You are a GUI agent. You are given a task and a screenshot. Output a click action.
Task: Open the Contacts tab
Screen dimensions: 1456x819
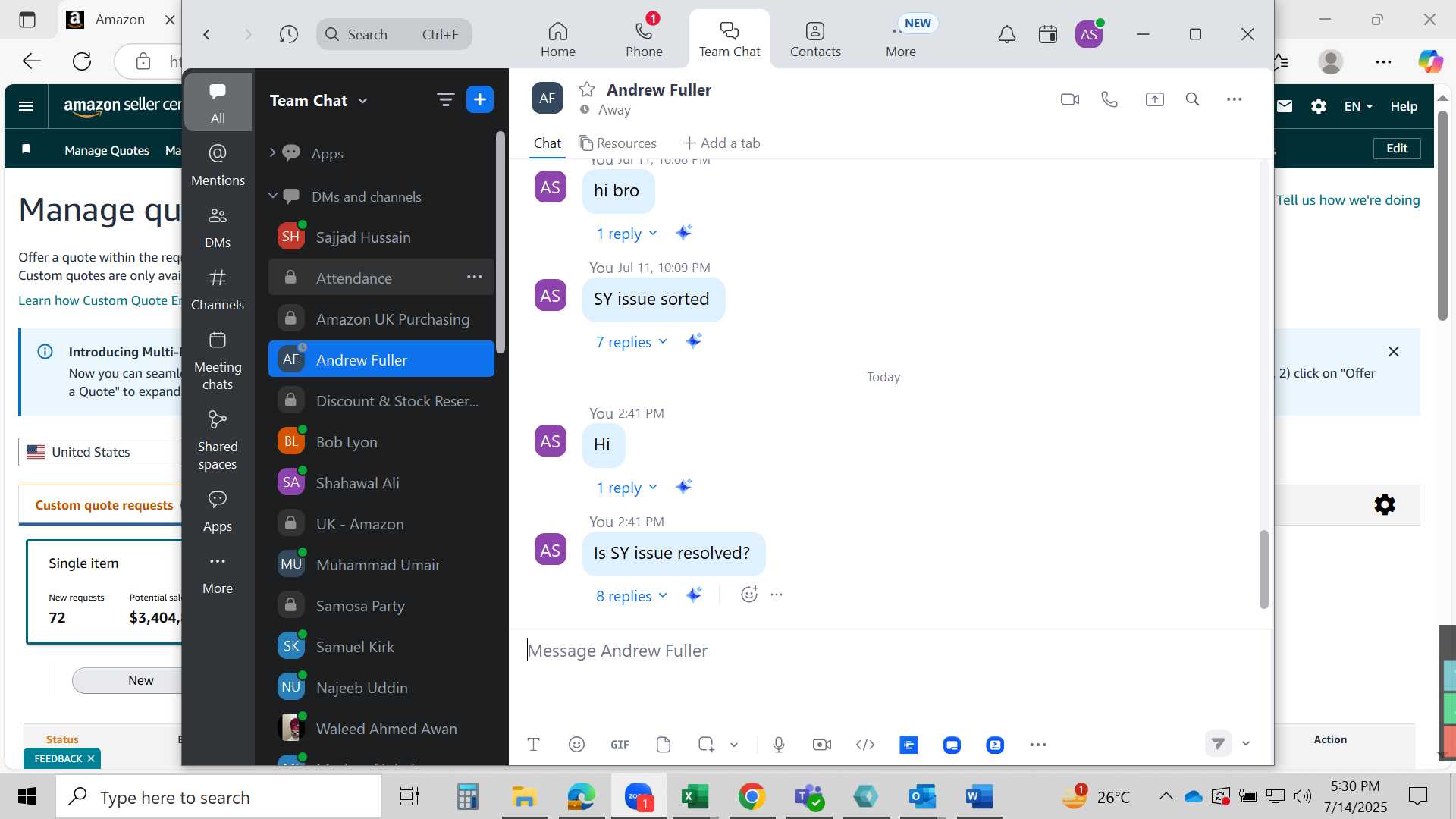(815, 39)
